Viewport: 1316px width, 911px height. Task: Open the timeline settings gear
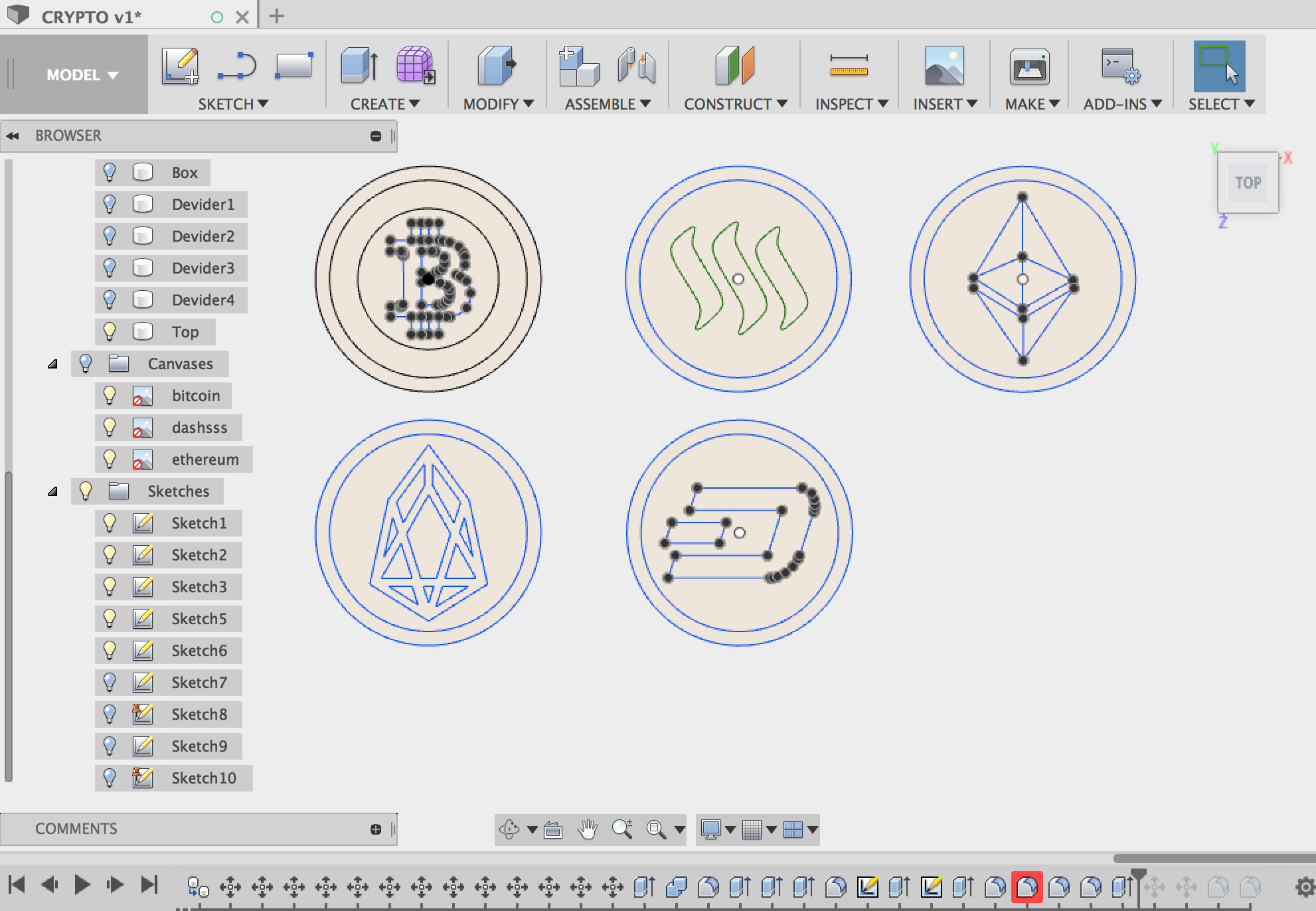[x=1304, y=886]
